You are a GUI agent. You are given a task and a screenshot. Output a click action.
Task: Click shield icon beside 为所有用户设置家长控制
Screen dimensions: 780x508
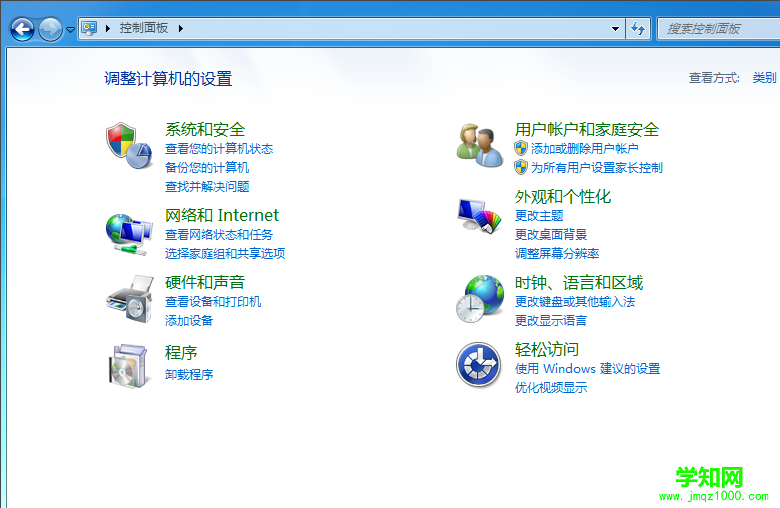tap(521, 167)
